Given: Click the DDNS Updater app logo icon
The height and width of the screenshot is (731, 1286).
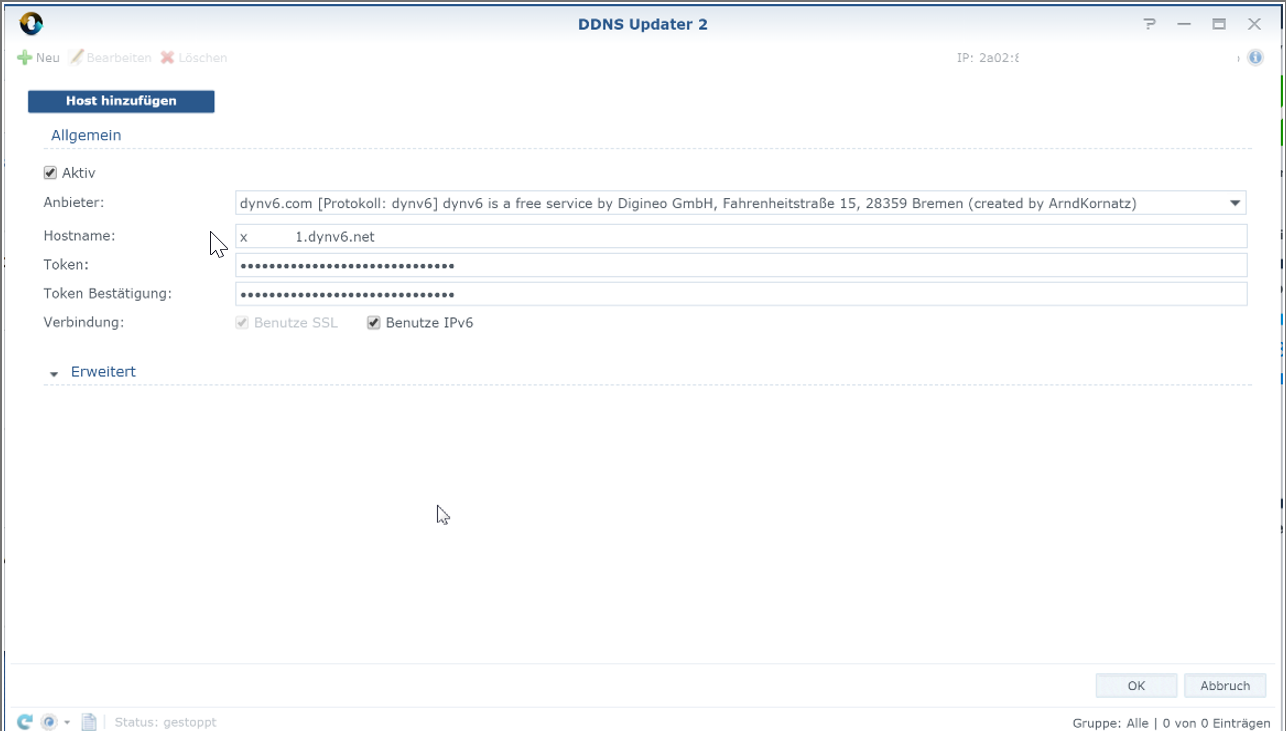Looking at the screenshot, I should (x=31, y=24).
